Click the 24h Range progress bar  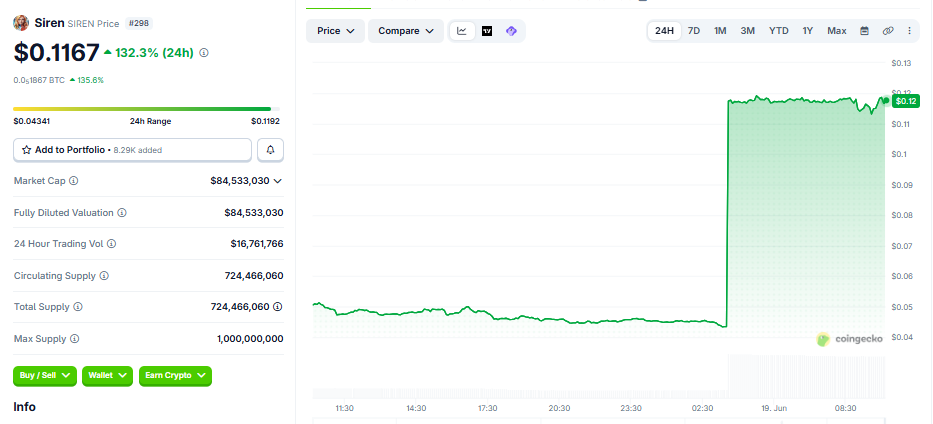point(146,109)
